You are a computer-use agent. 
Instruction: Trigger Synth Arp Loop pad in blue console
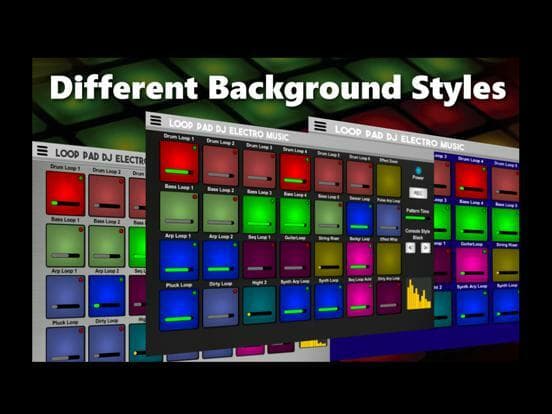click(x=471, y=307)
